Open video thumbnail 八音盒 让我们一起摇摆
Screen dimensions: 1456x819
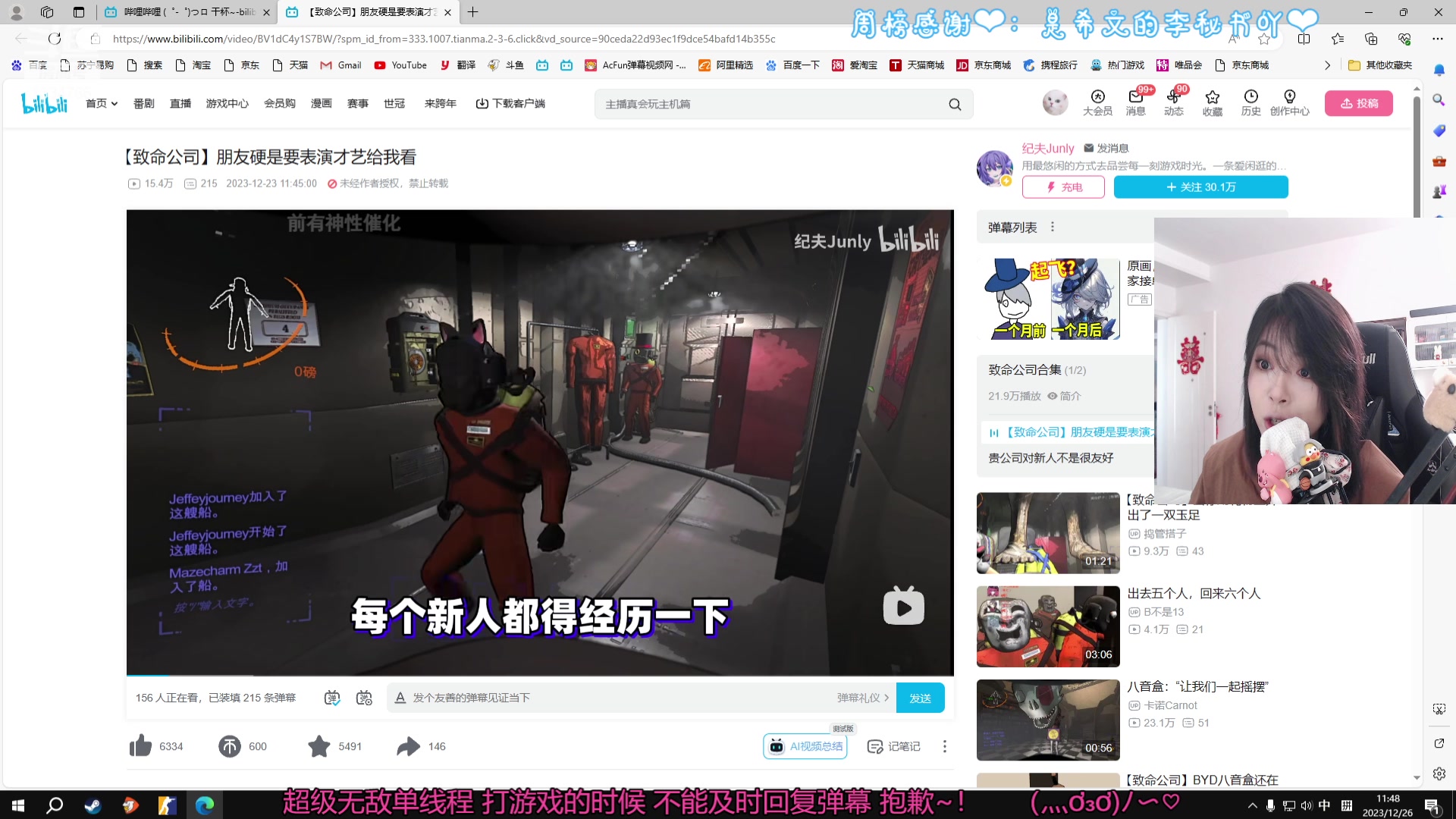coord(1048,720)
